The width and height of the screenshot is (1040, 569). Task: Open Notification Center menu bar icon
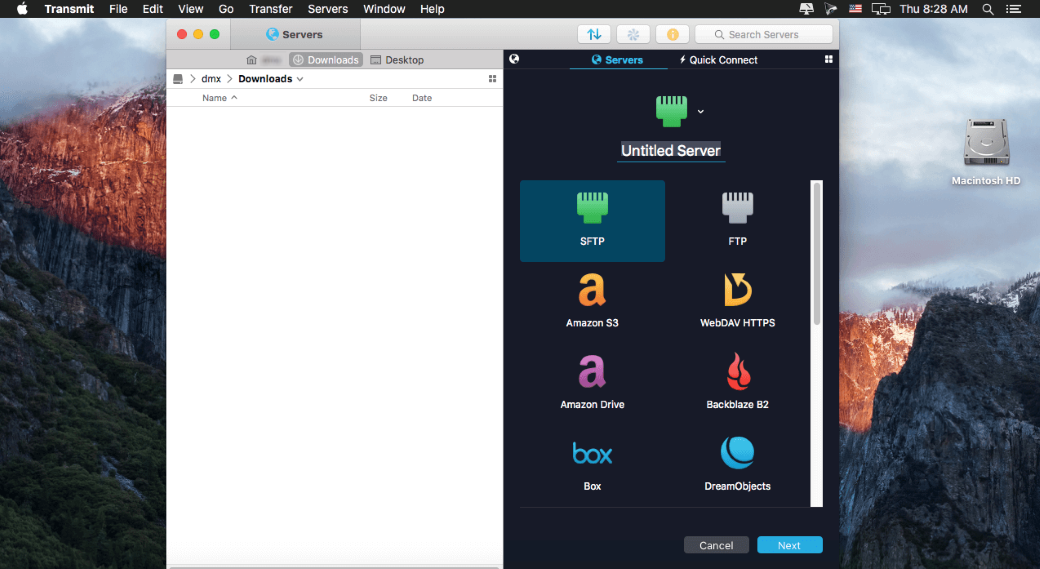(1013, 9)
